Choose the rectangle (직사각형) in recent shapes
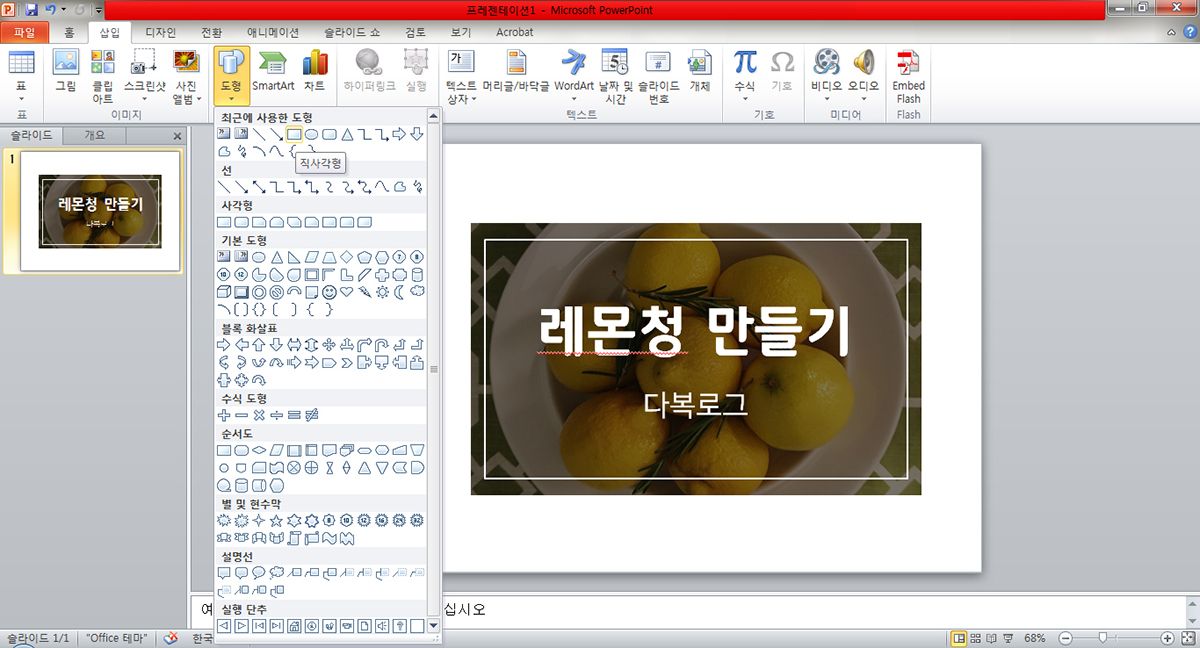Screen dimensions: 1200x648 click(x=294, y=134)
